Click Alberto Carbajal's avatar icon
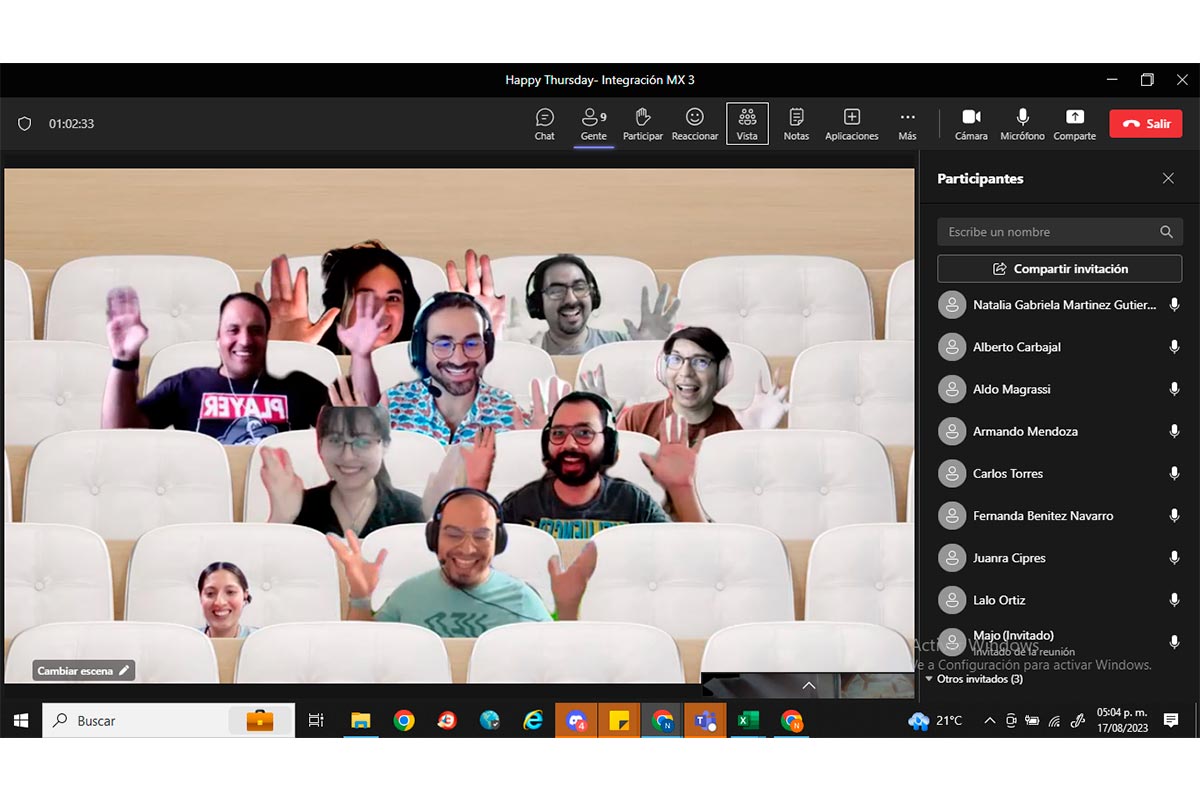Viewport: 1200px width, 800px height. coord(952,347)
